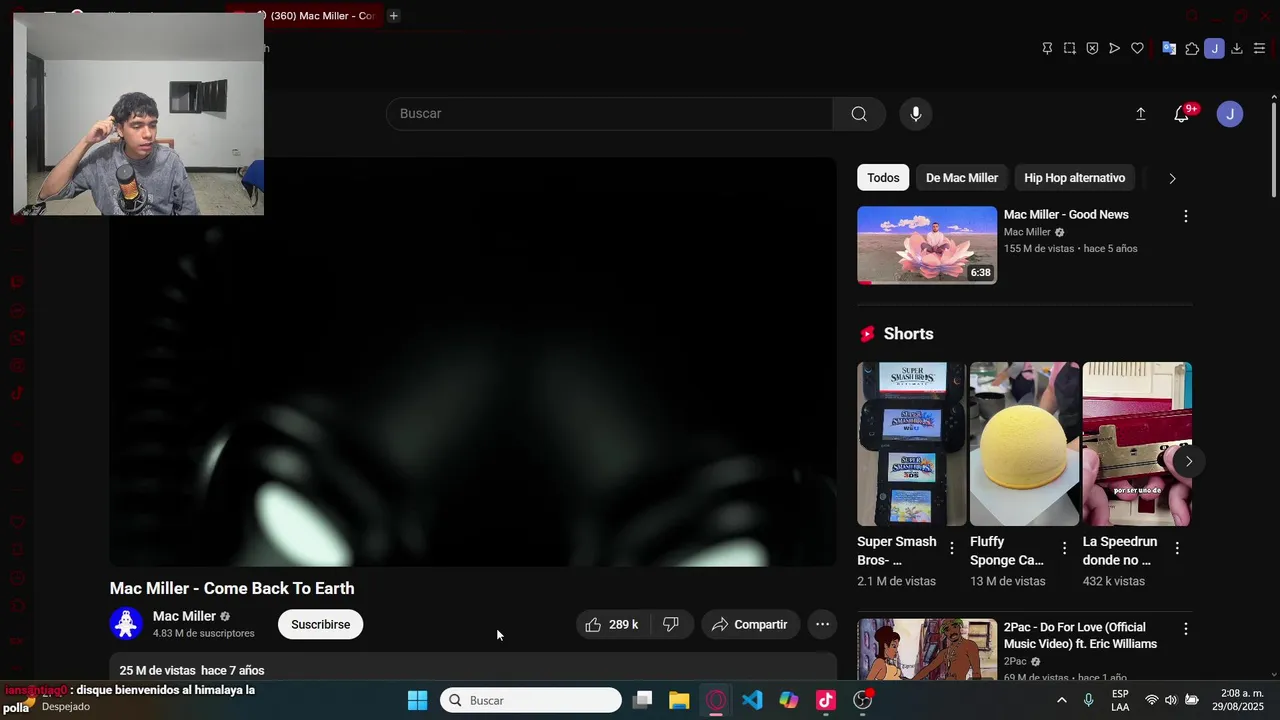Open the taskbar clock and date

tap(1240, 700)
